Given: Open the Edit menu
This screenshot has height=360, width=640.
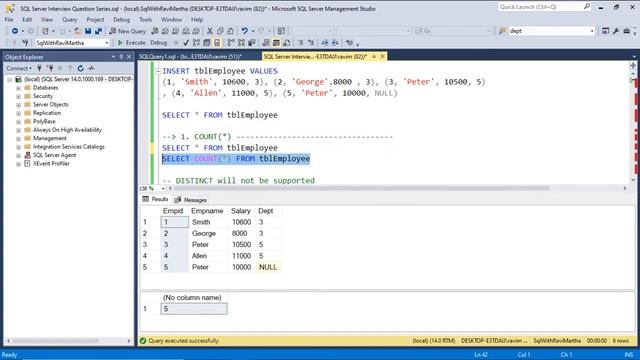Looking at the screenshot, I should [x=27, y=20].
